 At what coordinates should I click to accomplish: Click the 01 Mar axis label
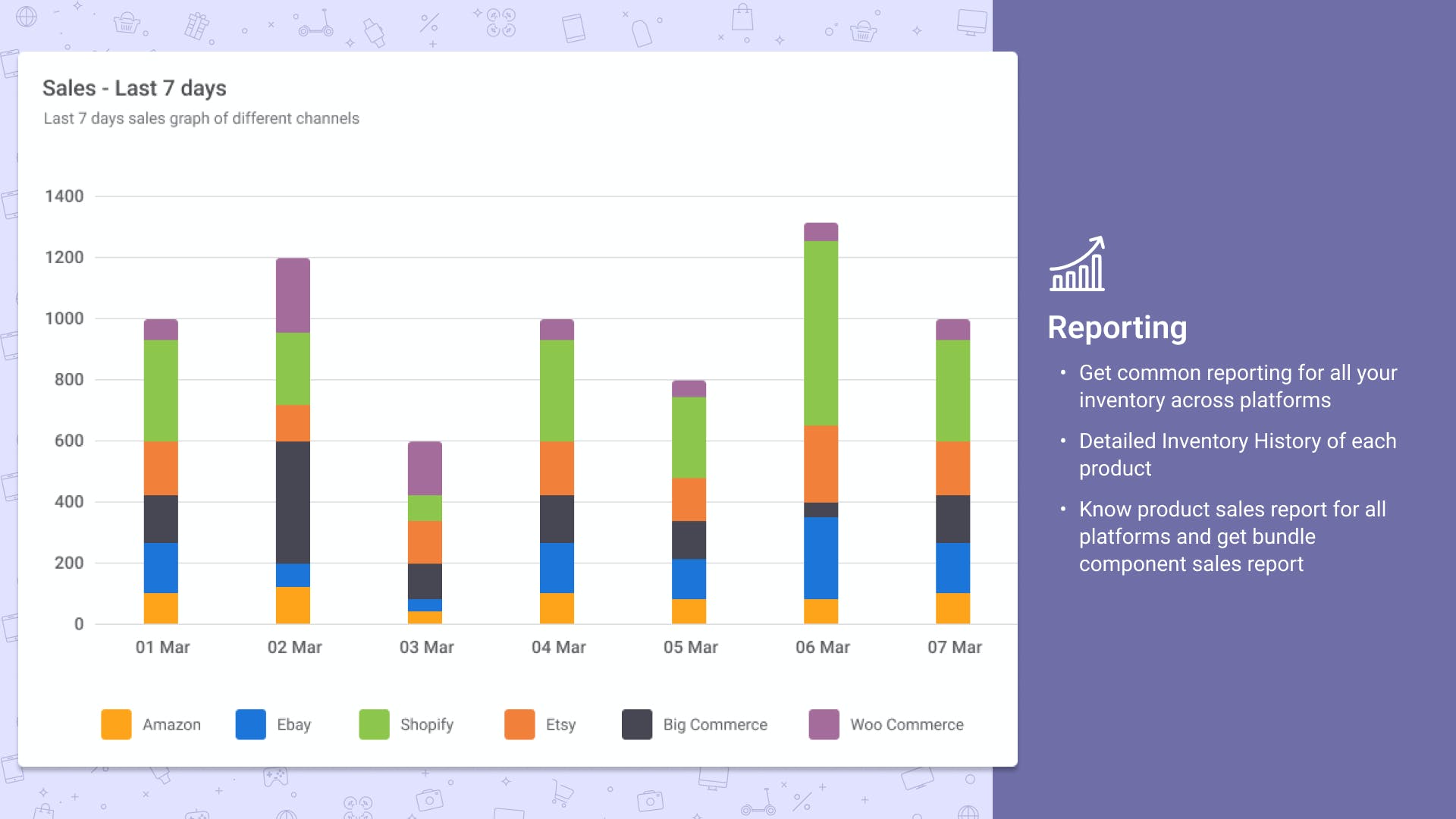(x=162, y=647)
